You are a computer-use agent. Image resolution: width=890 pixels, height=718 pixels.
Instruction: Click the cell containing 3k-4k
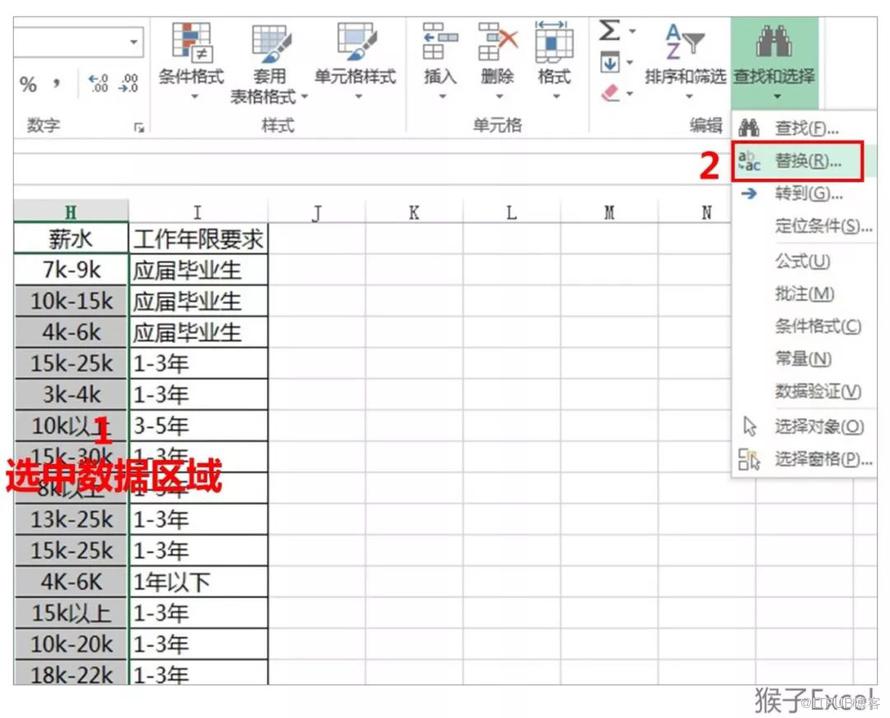(71, 394)
